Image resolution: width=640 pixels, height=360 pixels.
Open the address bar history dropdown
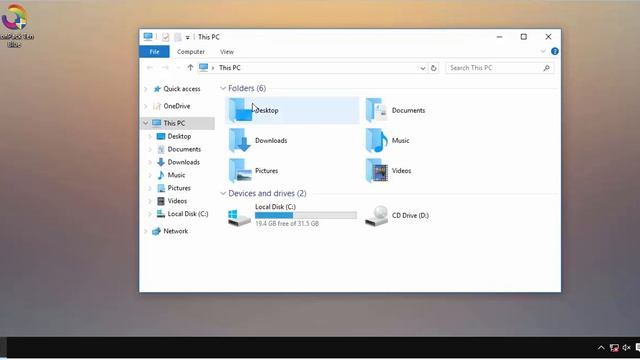(x=423, y=68)
